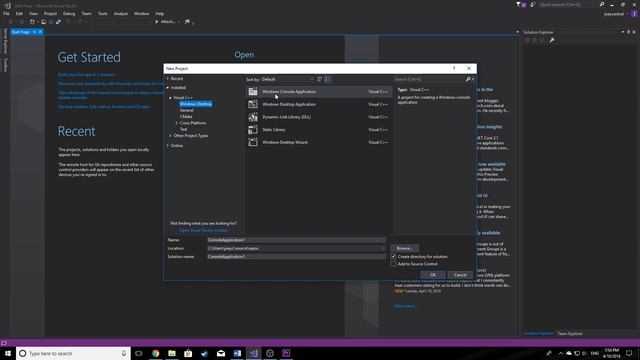
Task: Click OK in New Project dialog
Action: coord(433,275)
